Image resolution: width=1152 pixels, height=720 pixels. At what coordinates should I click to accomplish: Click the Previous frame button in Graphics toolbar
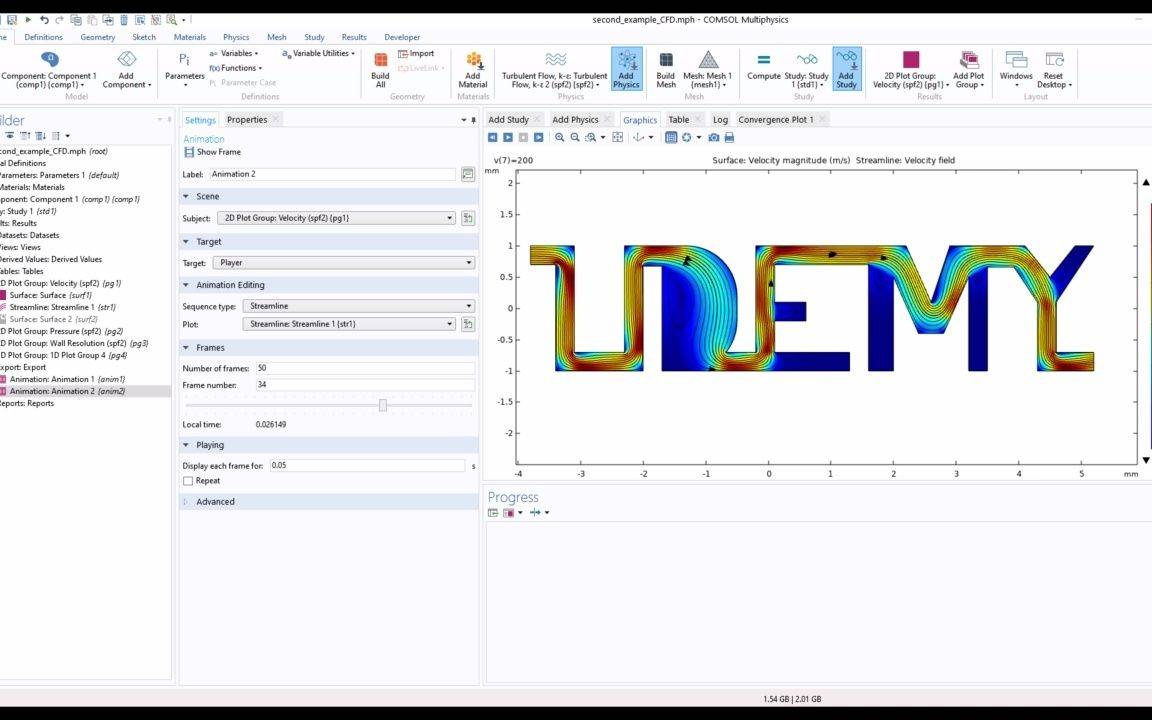[492, 137]
